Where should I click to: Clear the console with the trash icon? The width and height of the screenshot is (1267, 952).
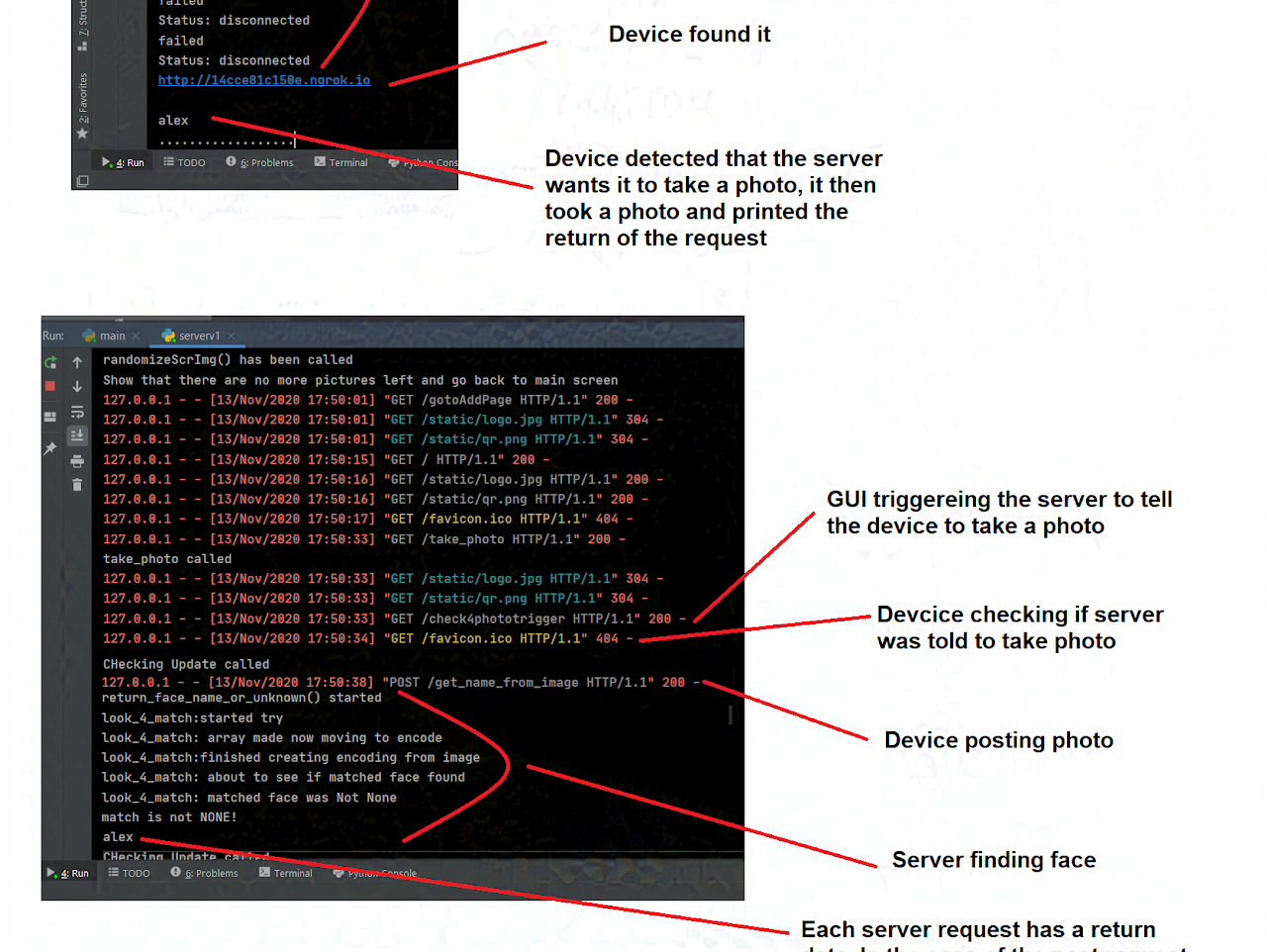point(77,484)
